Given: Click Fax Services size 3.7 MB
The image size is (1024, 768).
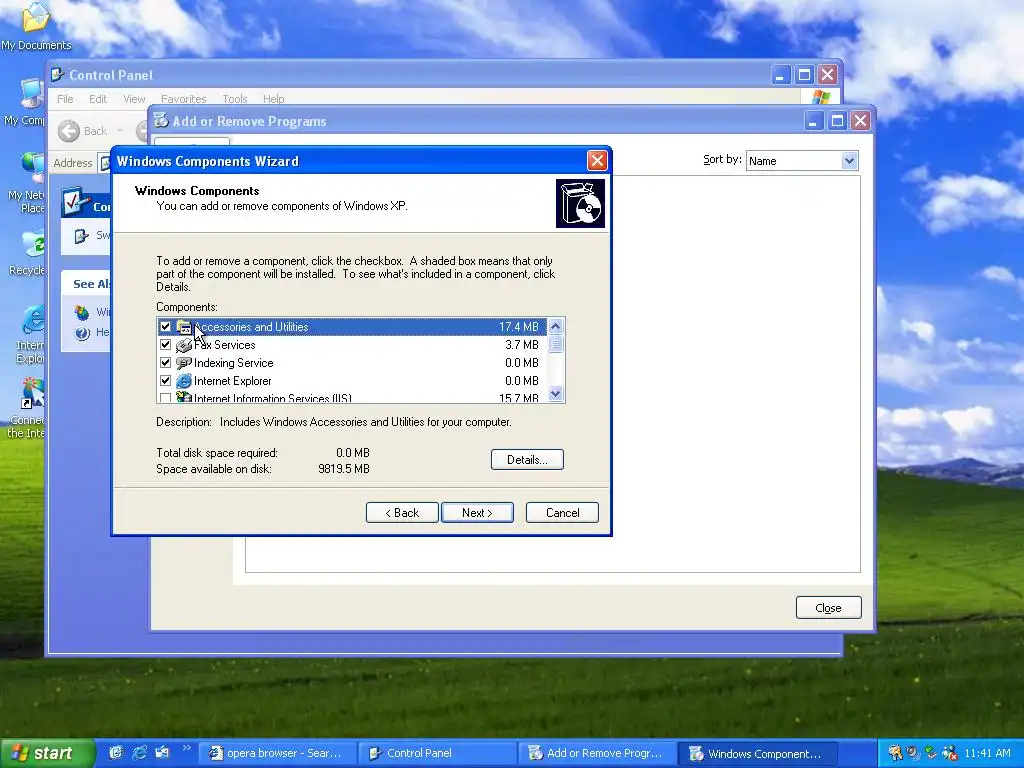Looking at the screenshot, I should pyautogui.click(x=522, y=345).
